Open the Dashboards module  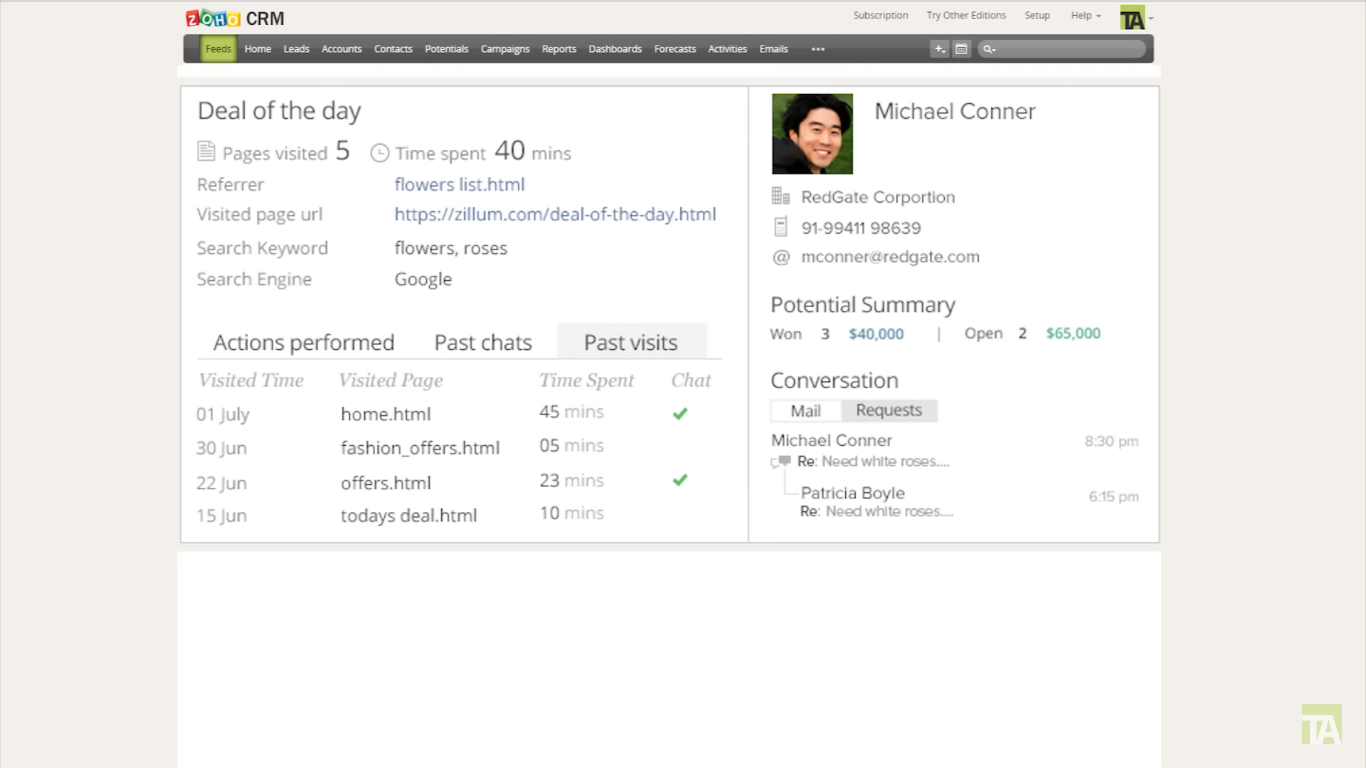click(x=615, y=49)
